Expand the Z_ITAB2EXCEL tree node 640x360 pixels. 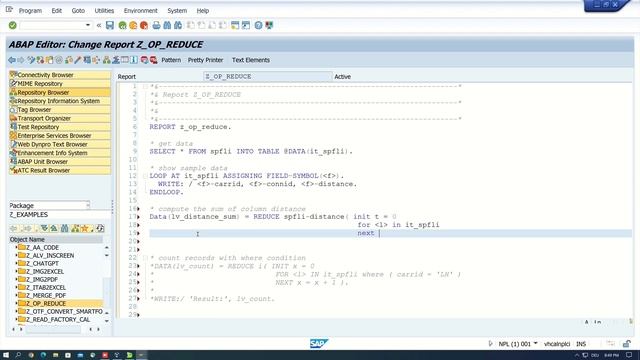pos(16,287)
